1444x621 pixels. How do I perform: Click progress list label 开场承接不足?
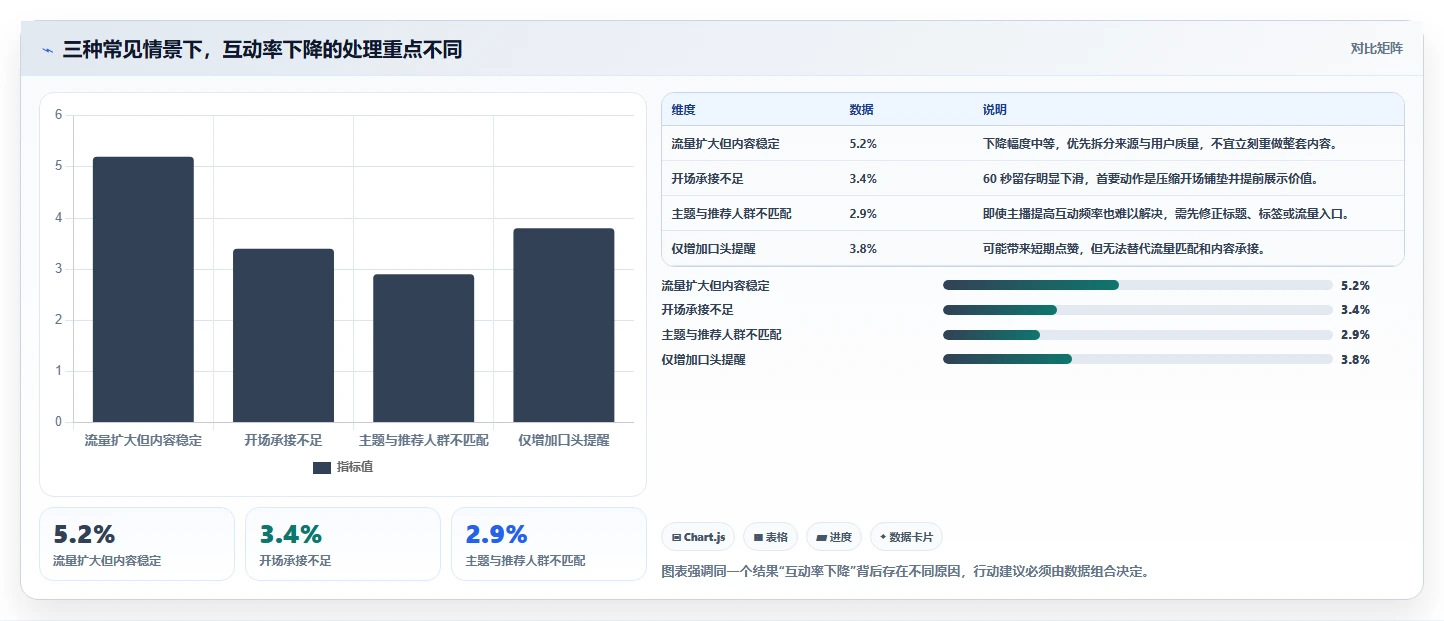click(x=698, y=310)
